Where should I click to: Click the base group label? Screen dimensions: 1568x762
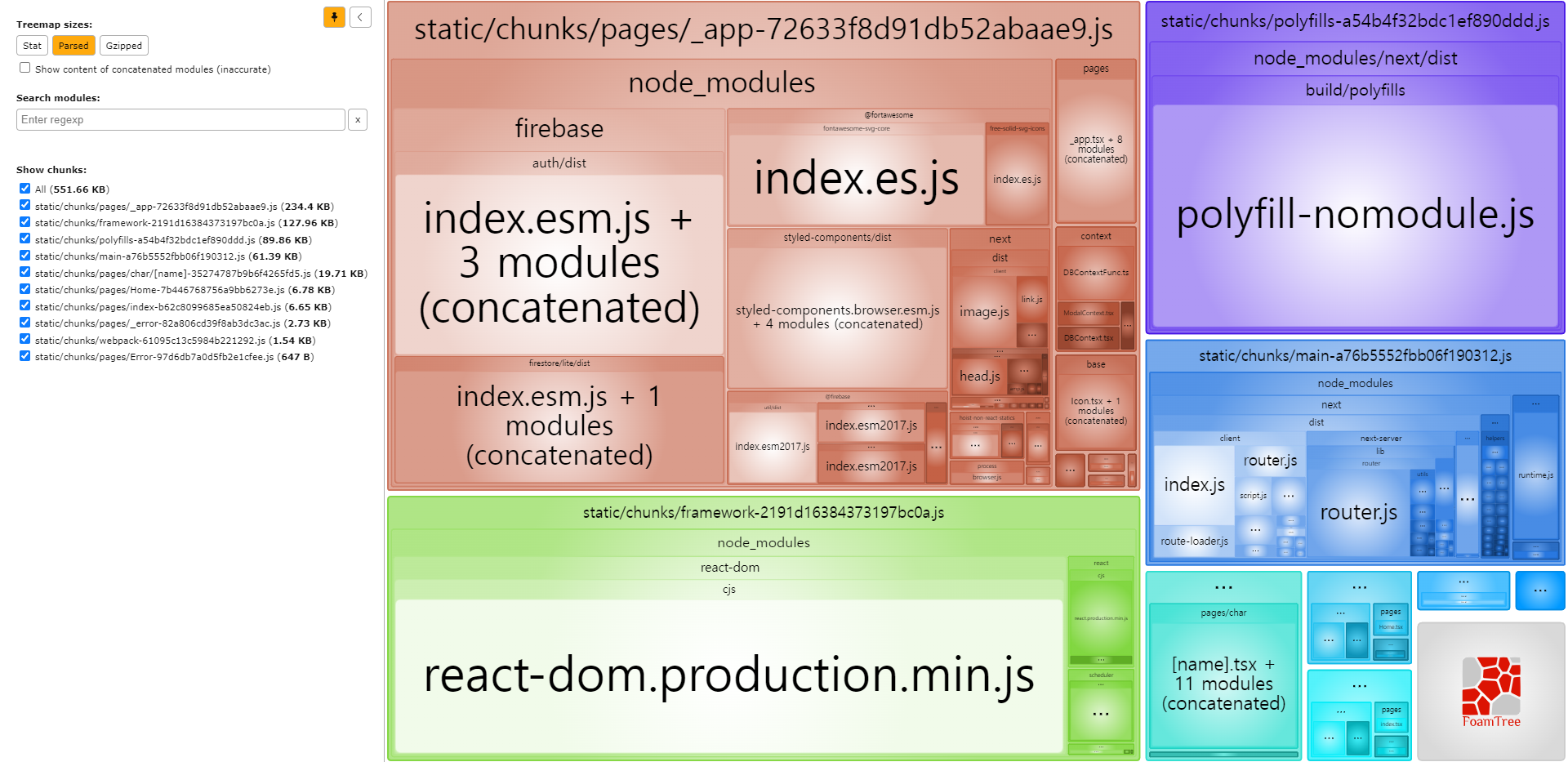click(x=1096, y=364)
